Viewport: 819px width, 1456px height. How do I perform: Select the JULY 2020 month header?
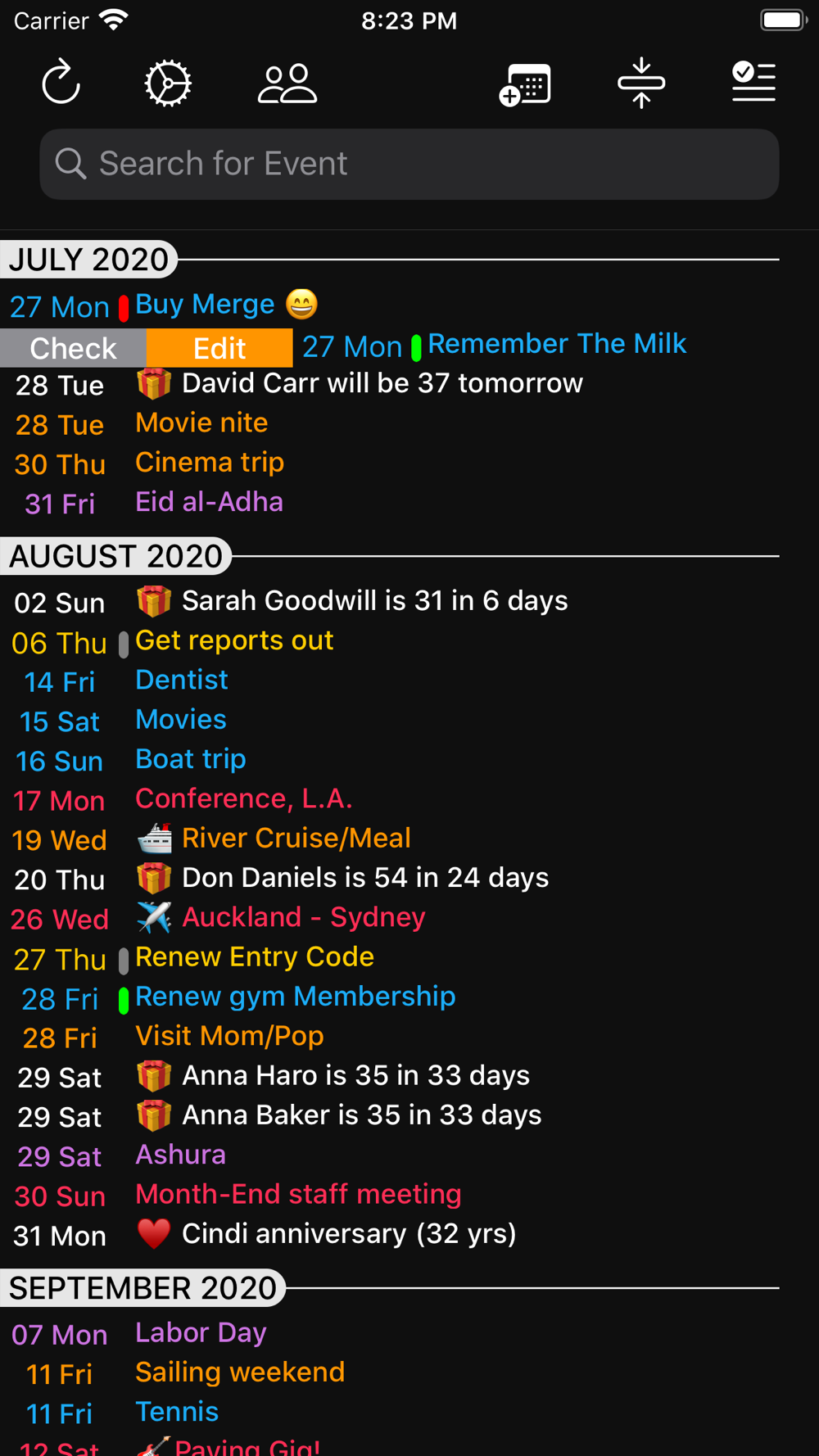coord(88,260)
